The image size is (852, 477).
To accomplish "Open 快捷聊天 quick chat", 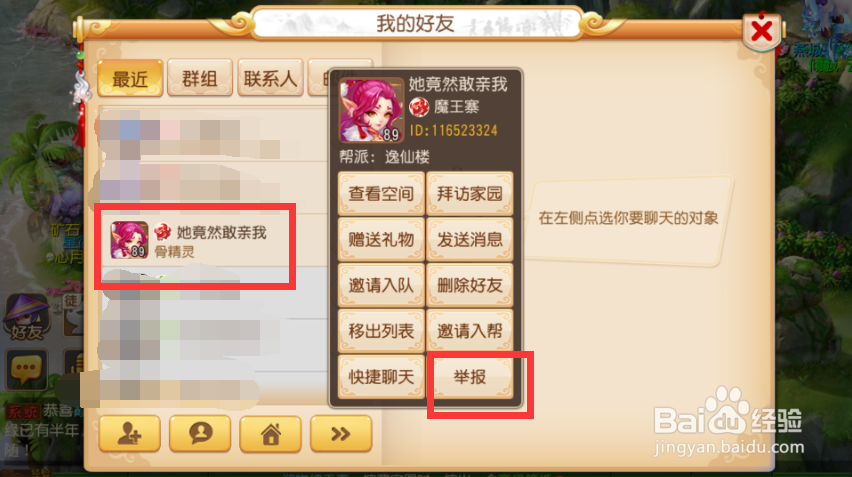I will (381, 376).
